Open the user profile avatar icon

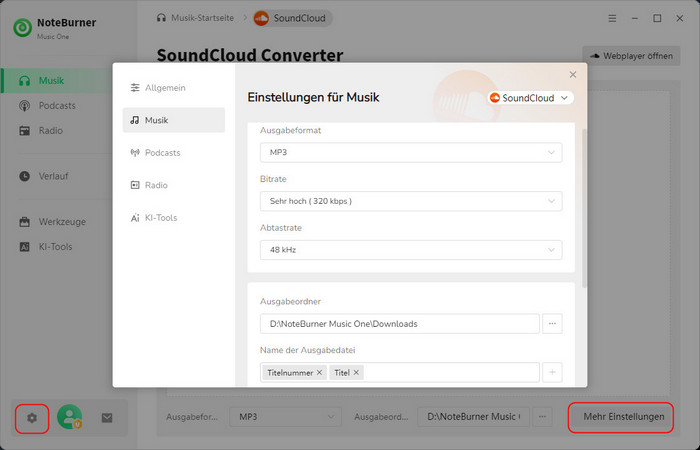coord(69,417)
